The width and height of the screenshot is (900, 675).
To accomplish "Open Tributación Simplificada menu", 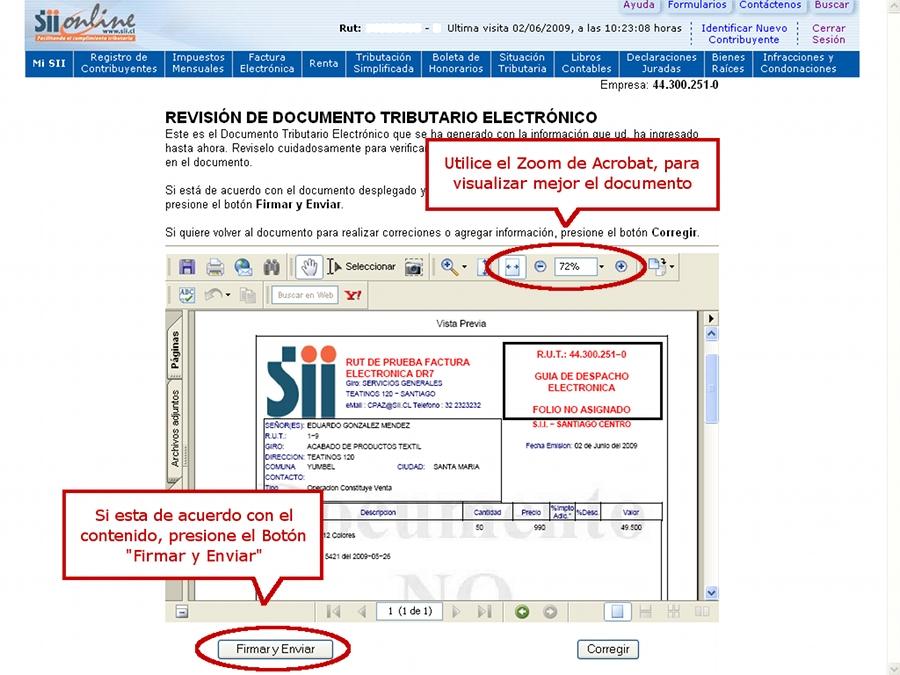I will [383, 63].
